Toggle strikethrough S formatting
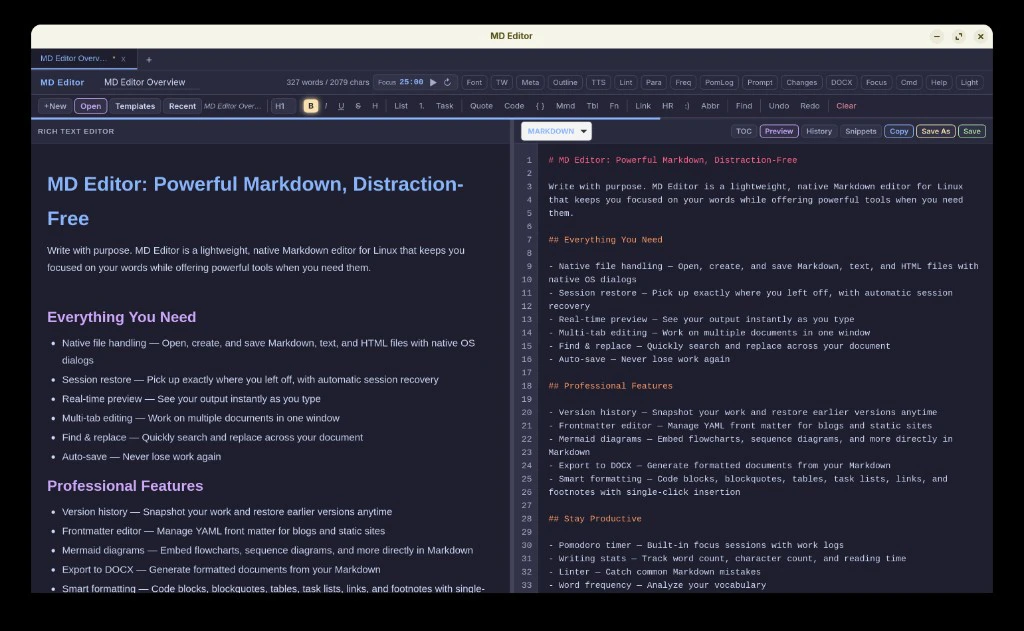This screenshot has height=631, width=1024. [358, 106]
